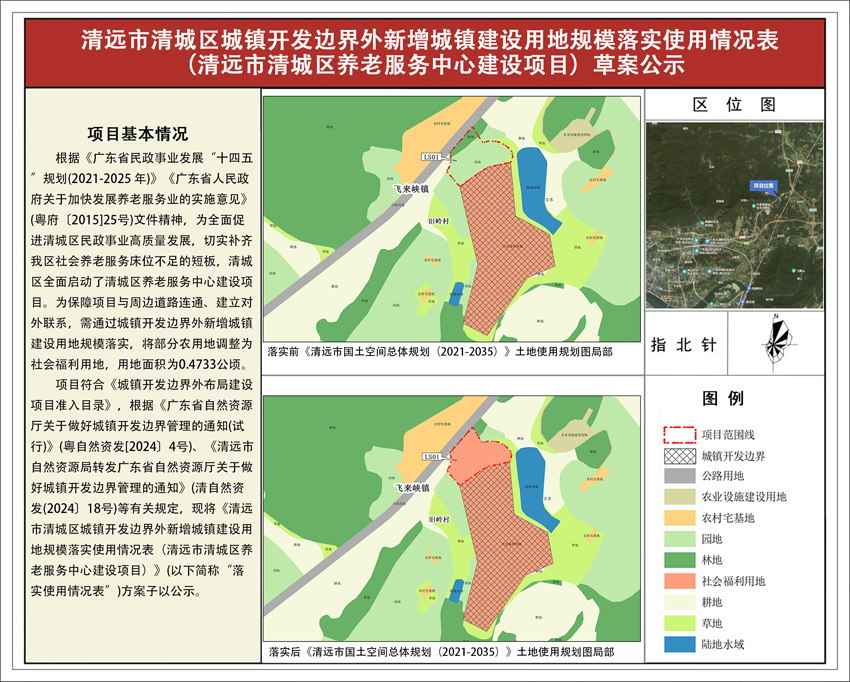Image resolution: width=850 pixels, height=682 pixels.
Task: Select the blue 陆地水域 legend swatch
Action: pos(680,644)
